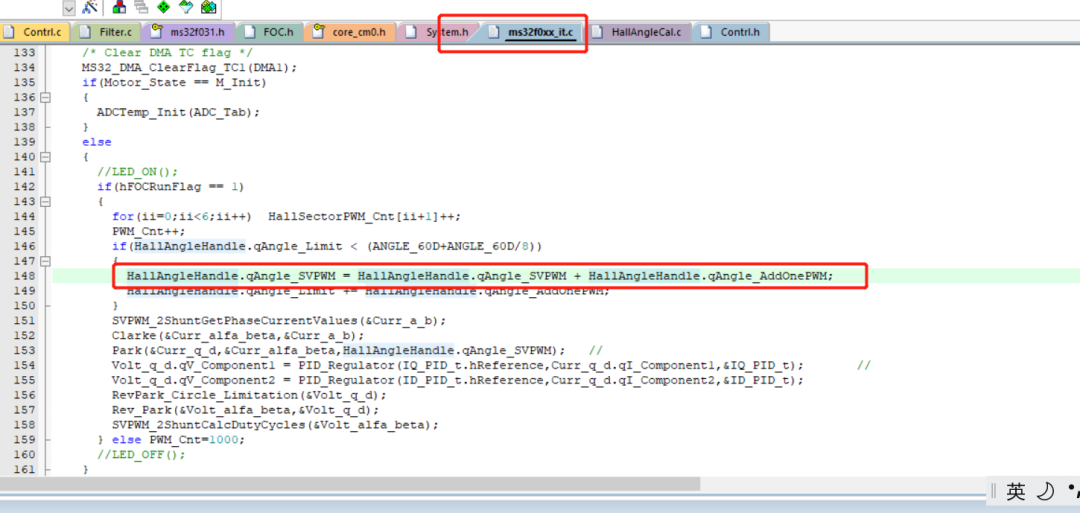Click the 'else' keyword on line 139

tap(96, 142)
